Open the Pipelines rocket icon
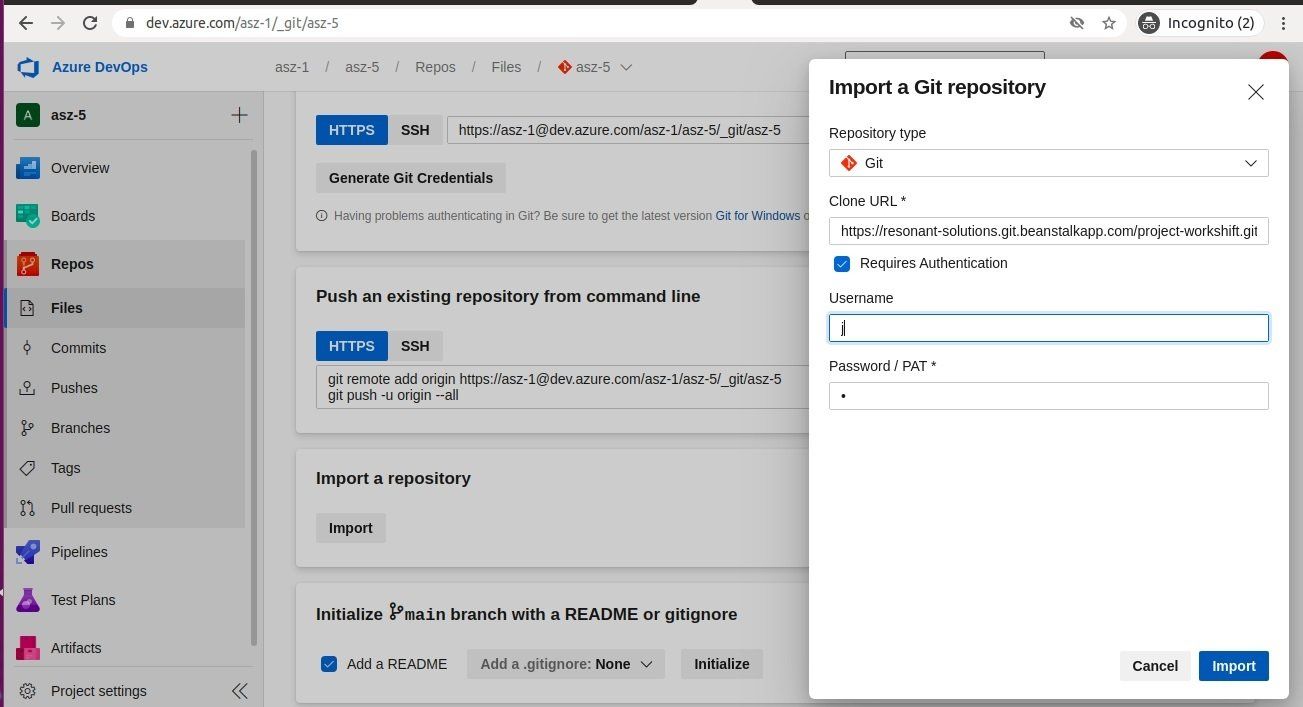 click(28, 552)
